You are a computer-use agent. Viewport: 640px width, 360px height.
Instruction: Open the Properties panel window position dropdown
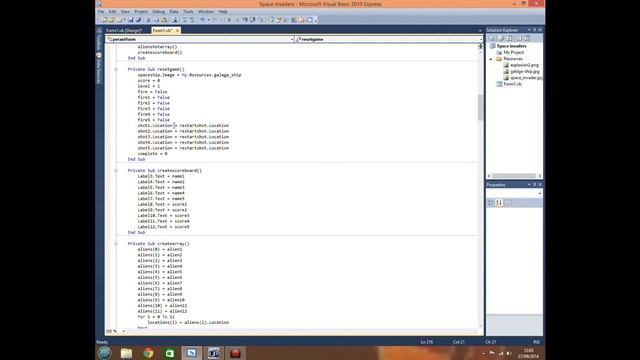(x=529, y=185)
